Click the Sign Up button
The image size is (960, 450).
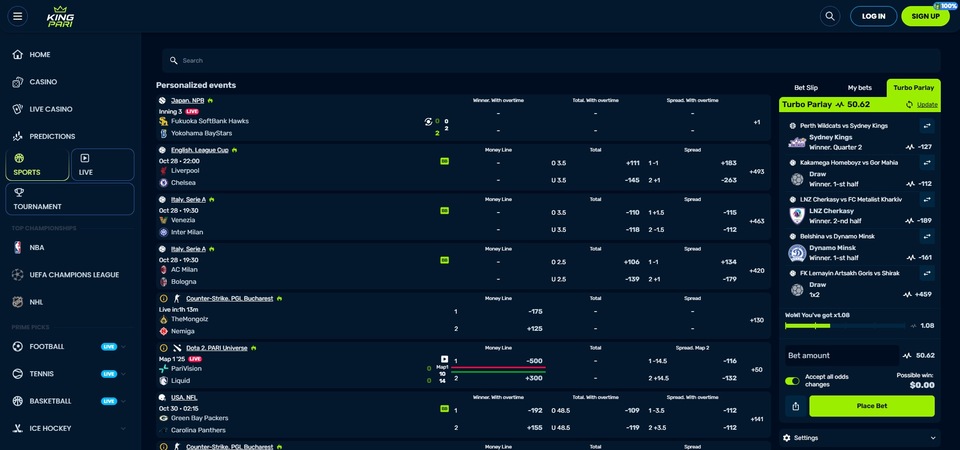pyautogui.click(x=926, y=16)
